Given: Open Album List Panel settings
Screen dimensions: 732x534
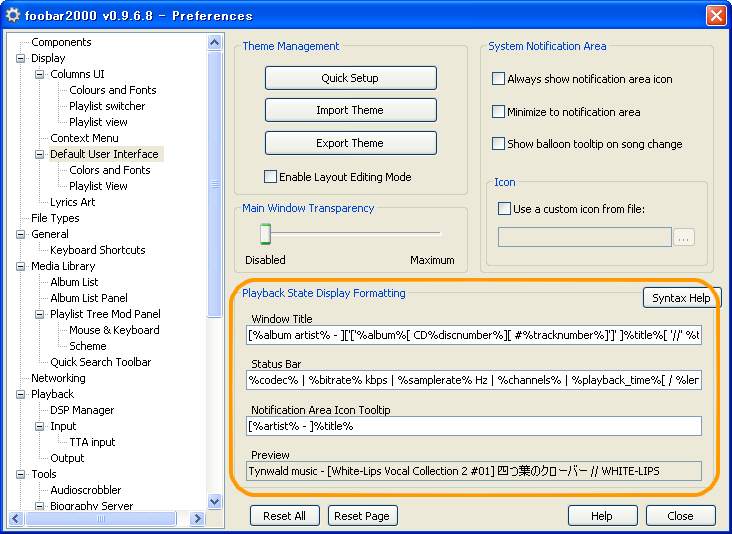Looking at the screenshot, I should (89, 298).
